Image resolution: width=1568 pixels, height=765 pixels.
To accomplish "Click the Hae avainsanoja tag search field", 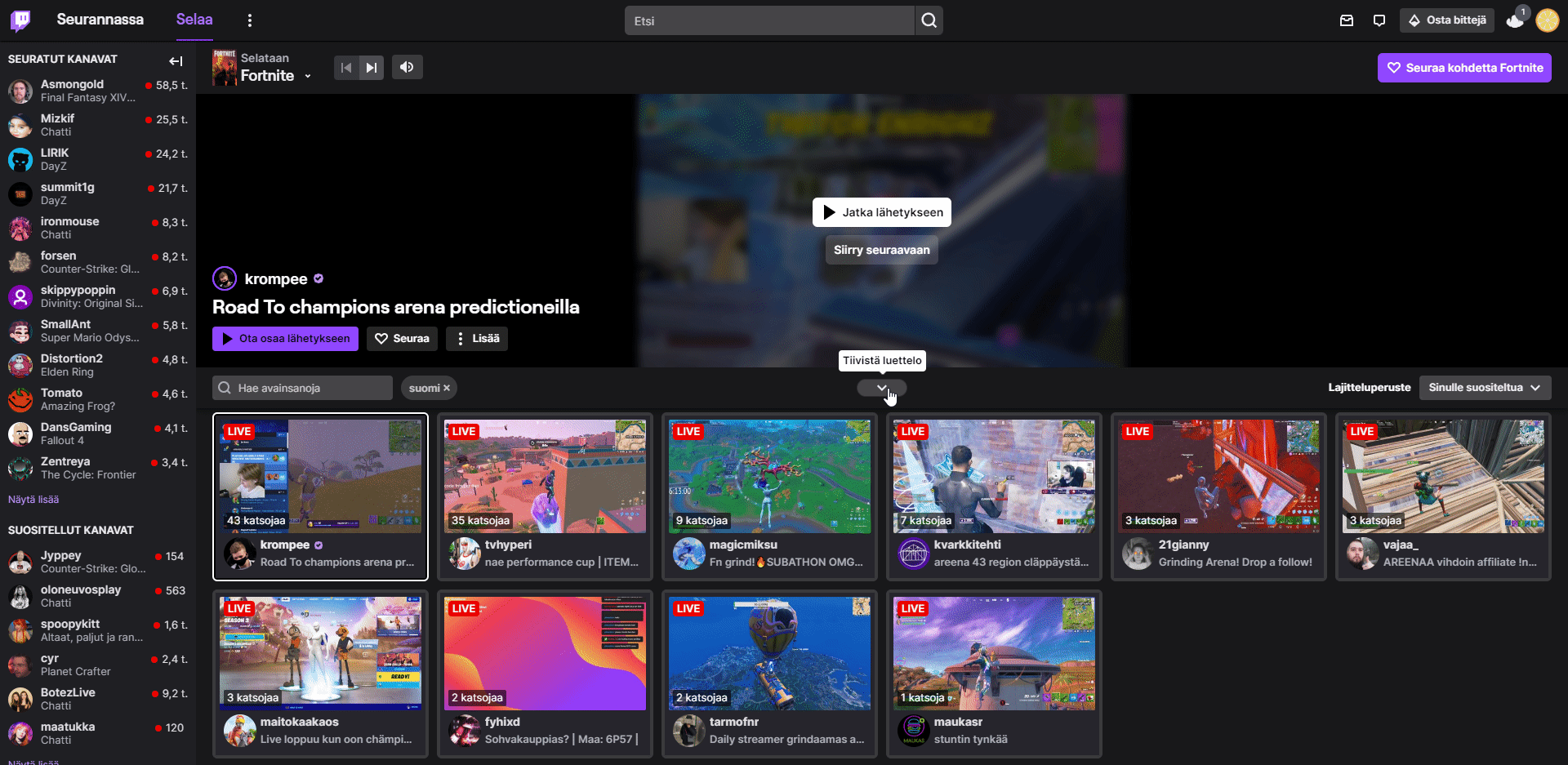I will tap(302, 388).
